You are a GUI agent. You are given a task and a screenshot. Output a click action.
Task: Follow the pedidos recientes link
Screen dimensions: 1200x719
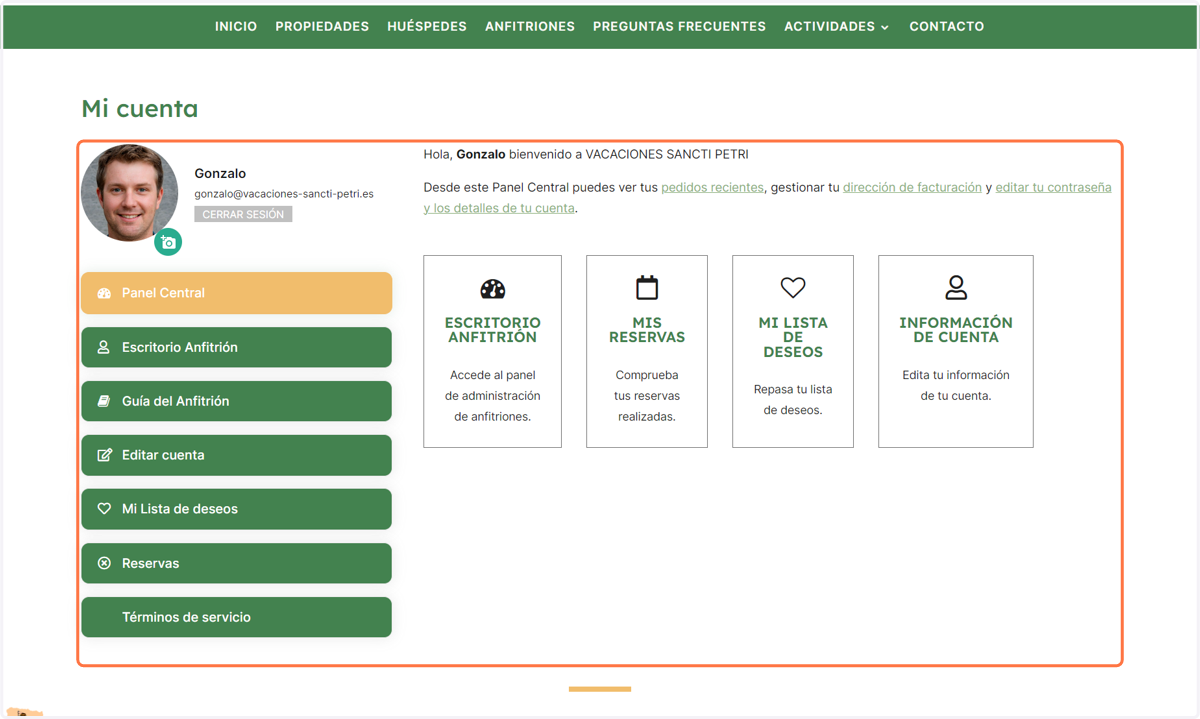click(712, 187)
